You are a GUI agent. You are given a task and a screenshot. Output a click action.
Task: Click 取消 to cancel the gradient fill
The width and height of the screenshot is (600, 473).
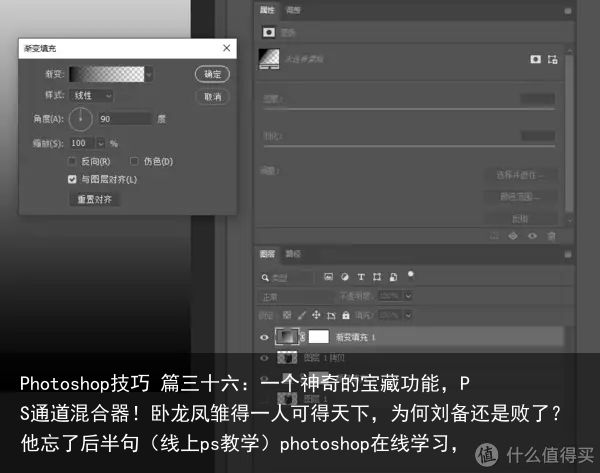tap(212, 97)
